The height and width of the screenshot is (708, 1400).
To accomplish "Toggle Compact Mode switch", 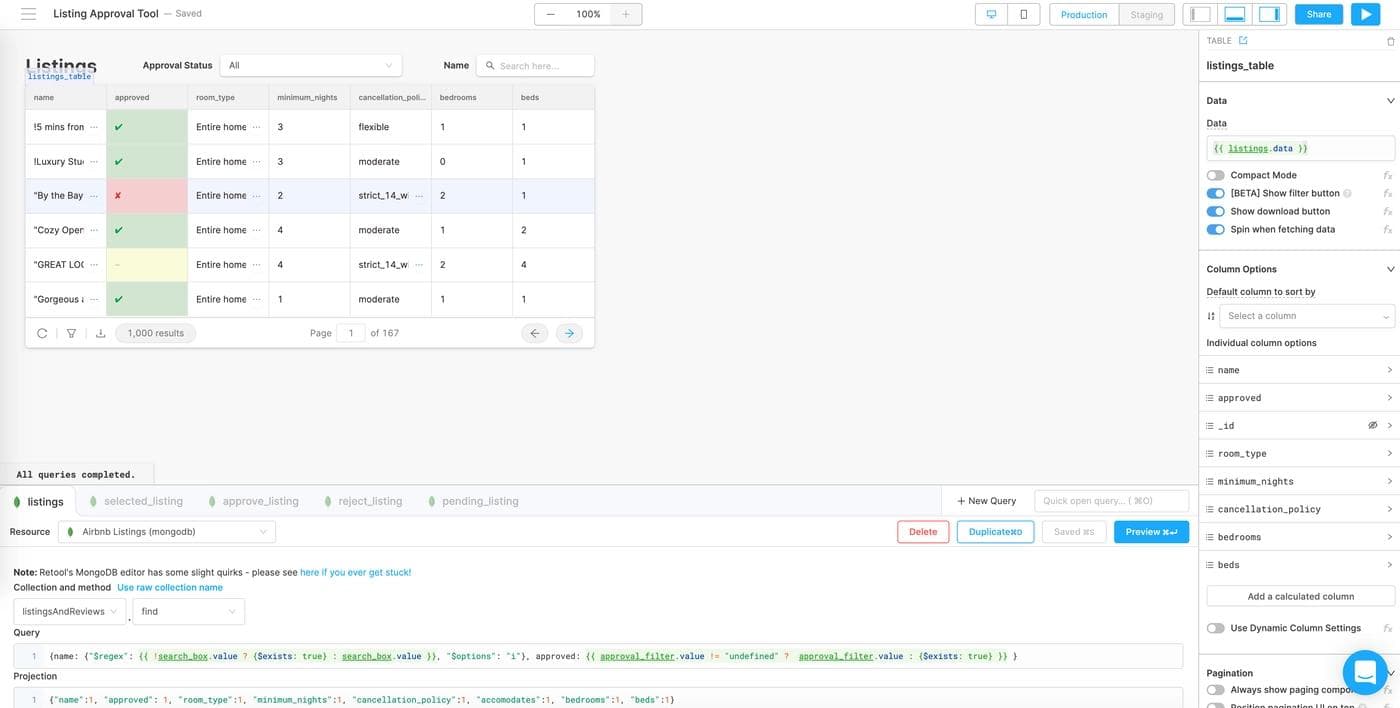I will [1215, 175].
